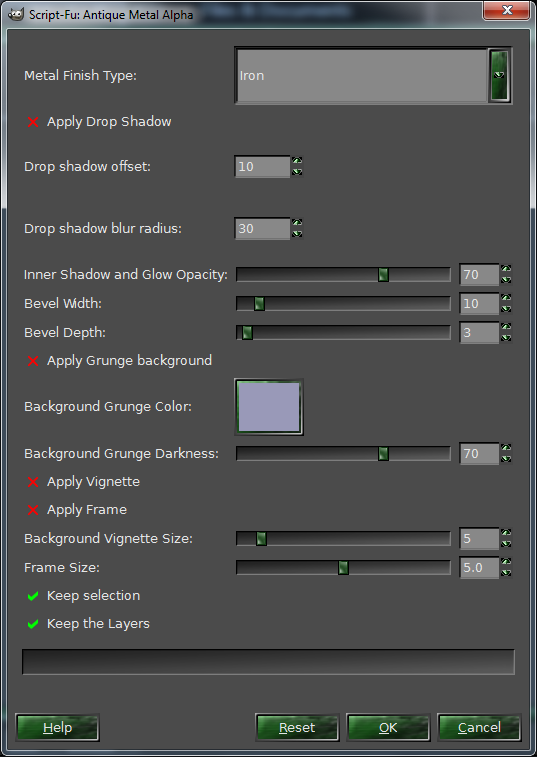The image size is (537, 757).
Task: Click the Bevel Width slider handle
Action: 259,304
